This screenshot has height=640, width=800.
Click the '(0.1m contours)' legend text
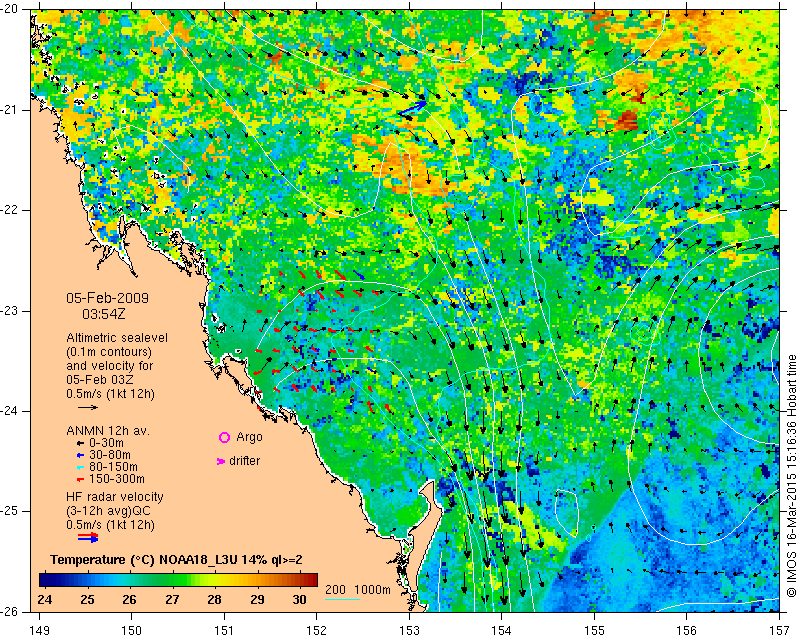[x=109, y=352]
